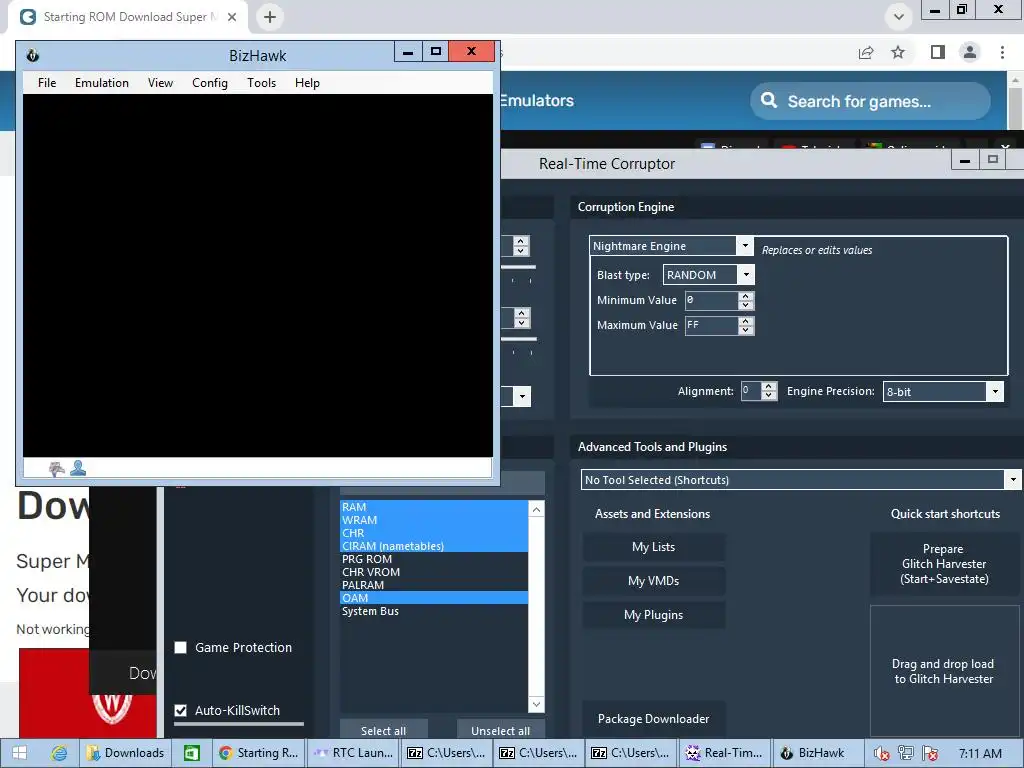Decrease Alignment with down arrow

[x=769, y=396]
